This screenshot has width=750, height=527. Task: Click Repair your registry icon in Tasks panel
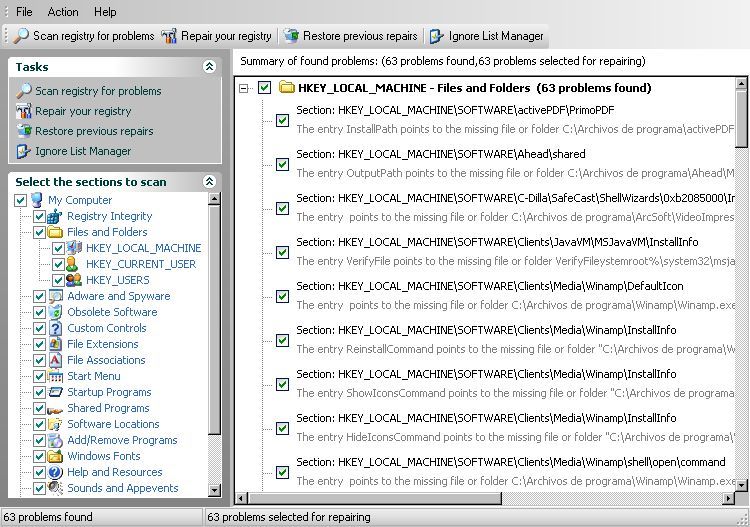click(x=24, y=111)
